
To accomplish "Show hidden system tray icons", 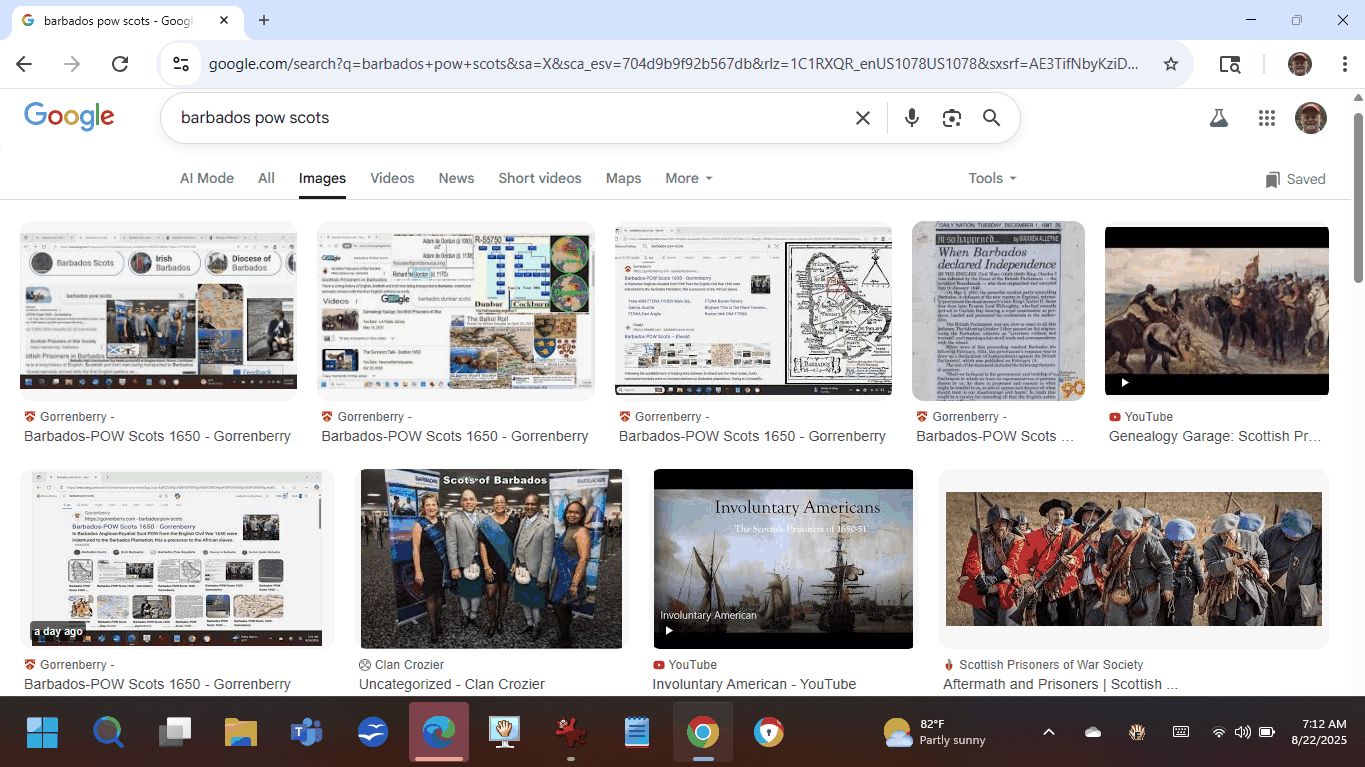I will 1048,732.
